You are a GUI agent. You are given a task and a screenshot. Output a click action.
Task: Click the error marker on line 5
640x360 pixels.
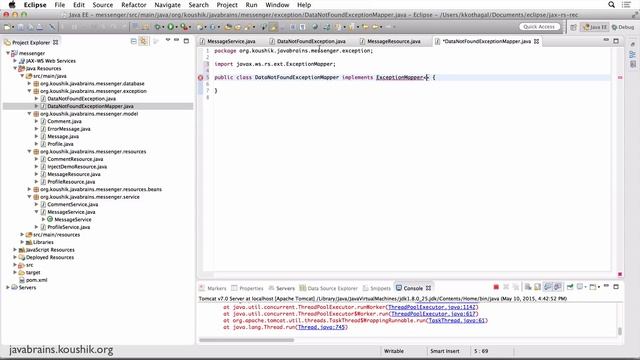click(200, 78)
